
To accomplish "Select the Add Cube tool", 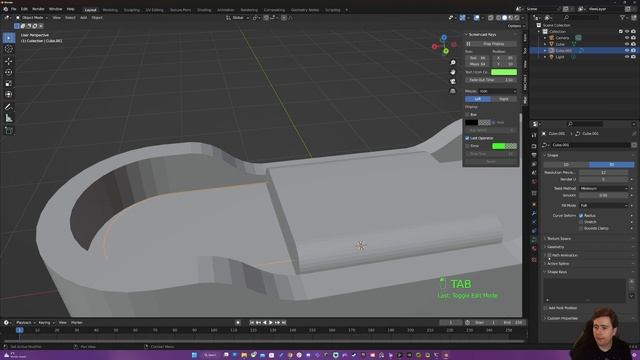I will 9,131.
